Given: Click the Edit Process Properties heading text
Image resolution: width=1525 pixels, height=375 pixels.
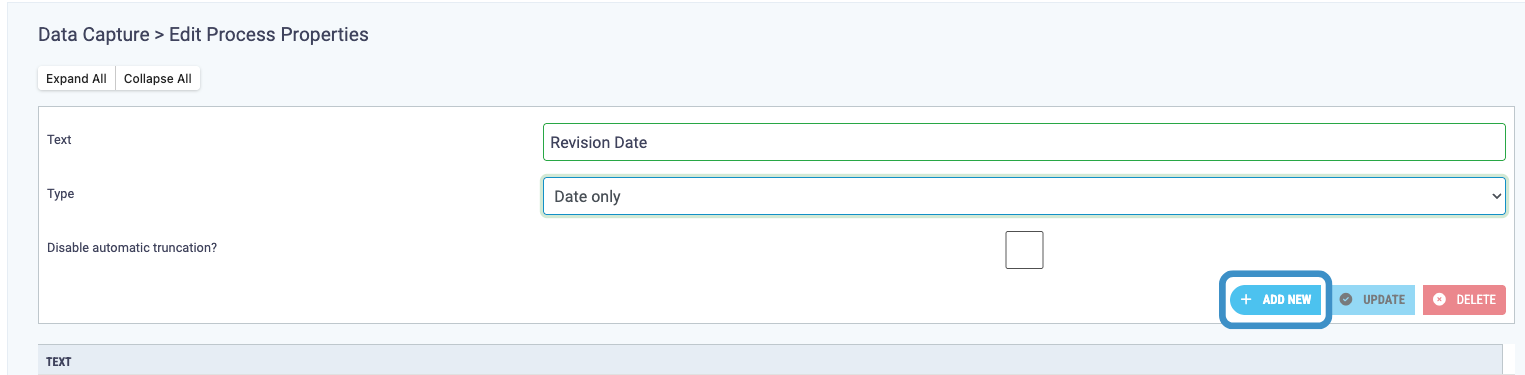Looking at the screenshot, I should click(x=269, y=35).
